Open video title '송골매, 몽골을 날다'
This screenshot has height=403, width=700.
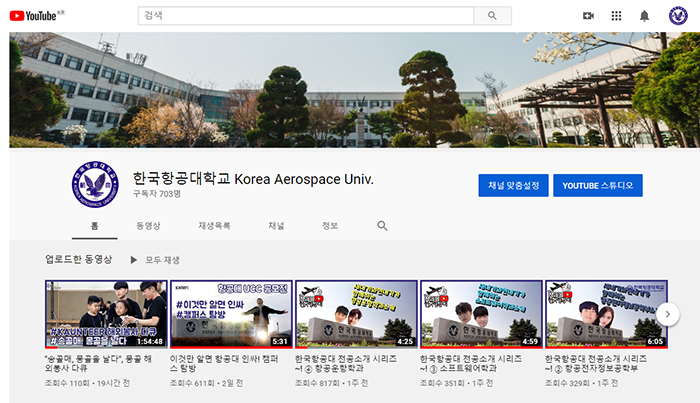99,363
